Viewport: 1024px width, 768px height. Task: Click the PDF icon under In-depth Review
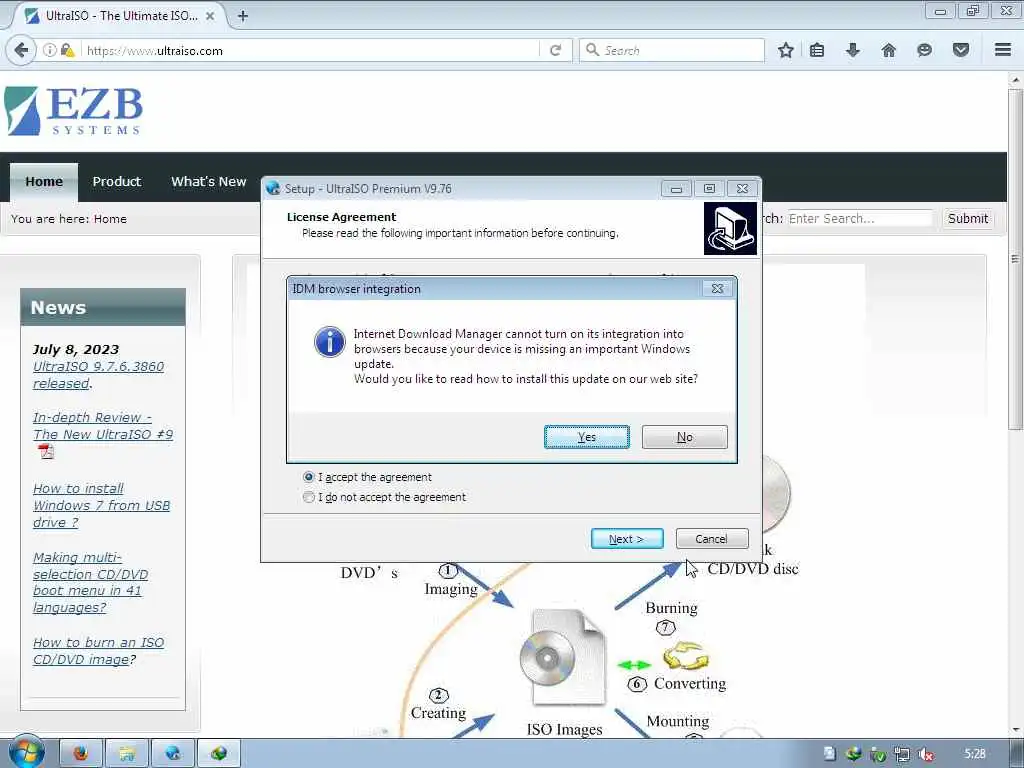click(46, 451)
